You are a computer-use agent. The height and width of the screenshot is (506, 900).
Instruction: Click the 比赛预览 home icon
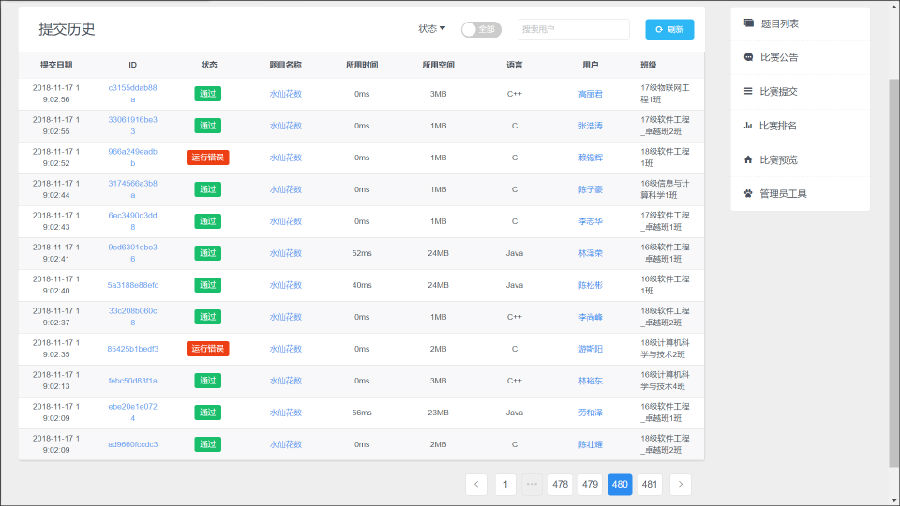pyautogui.click(x=748, y=160)
